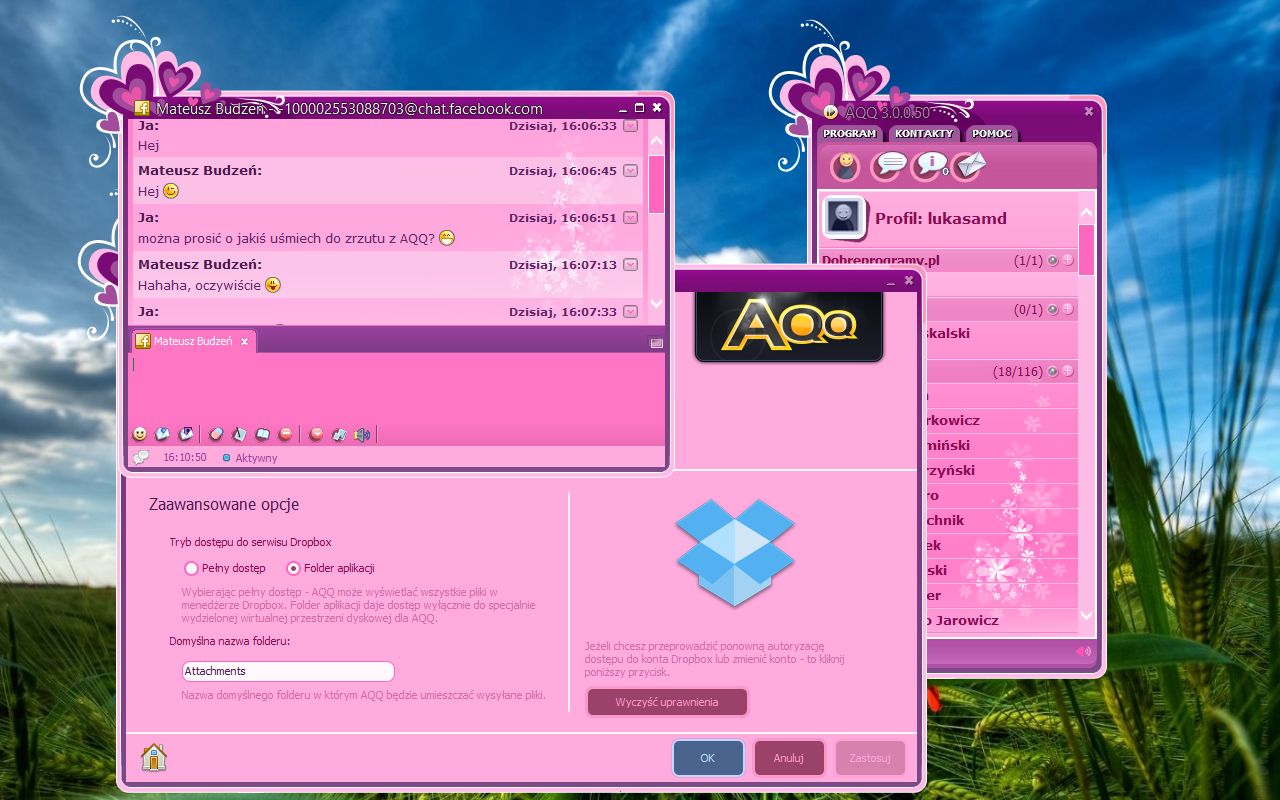Viewport: 1280px width, 800px height.
Task: Click the Facebook icon on Mateusz Budzeń tab
Action: coord(143,341)
